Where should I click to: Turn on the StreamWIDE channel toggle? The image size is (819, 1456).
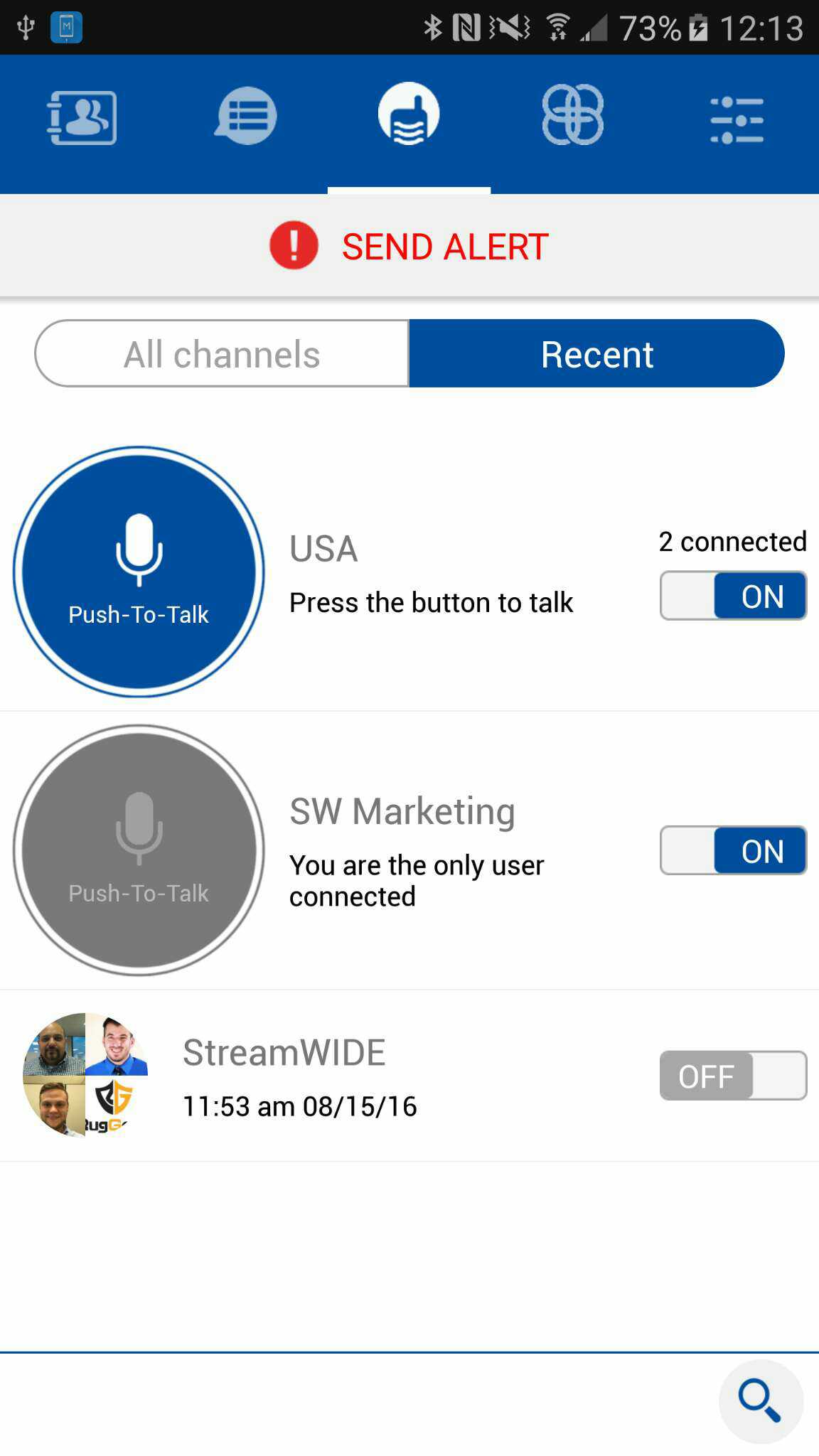[x=733, y=1076]
